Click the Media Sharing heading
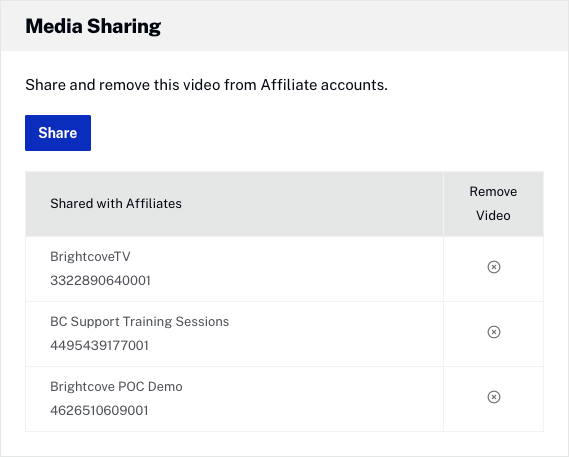This screenshot has height=457, width=569. 93,26
